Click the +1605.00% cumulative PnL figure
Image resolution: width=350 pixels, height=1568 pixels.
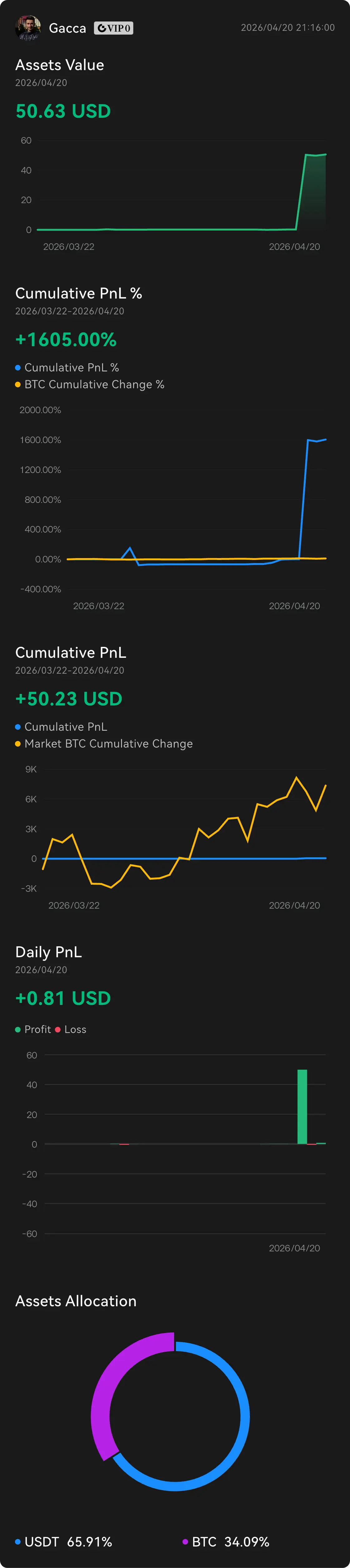[x=66, y=340]
